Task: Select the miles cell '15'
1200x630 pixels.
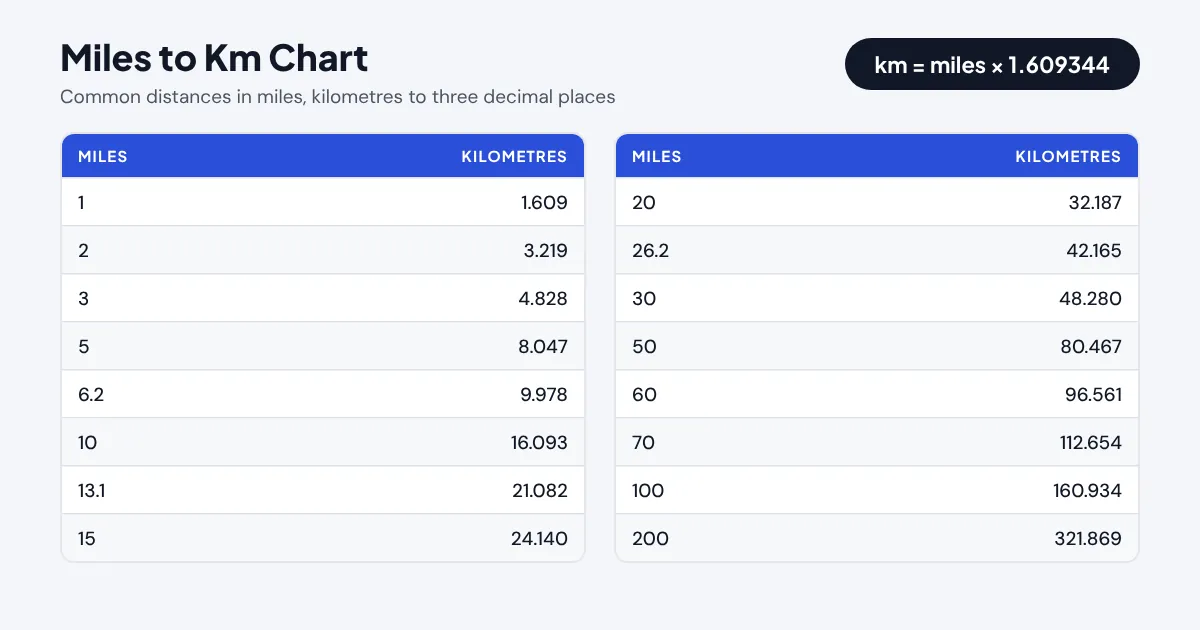Action: point(86,538)
